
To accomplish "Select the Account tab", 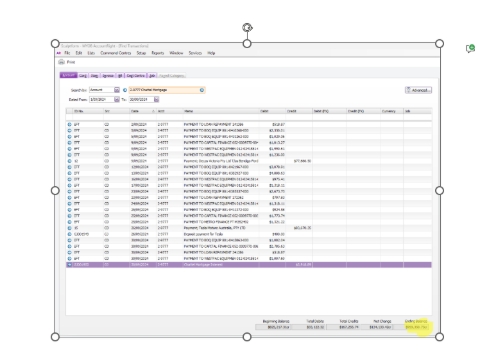I will 69,75.
